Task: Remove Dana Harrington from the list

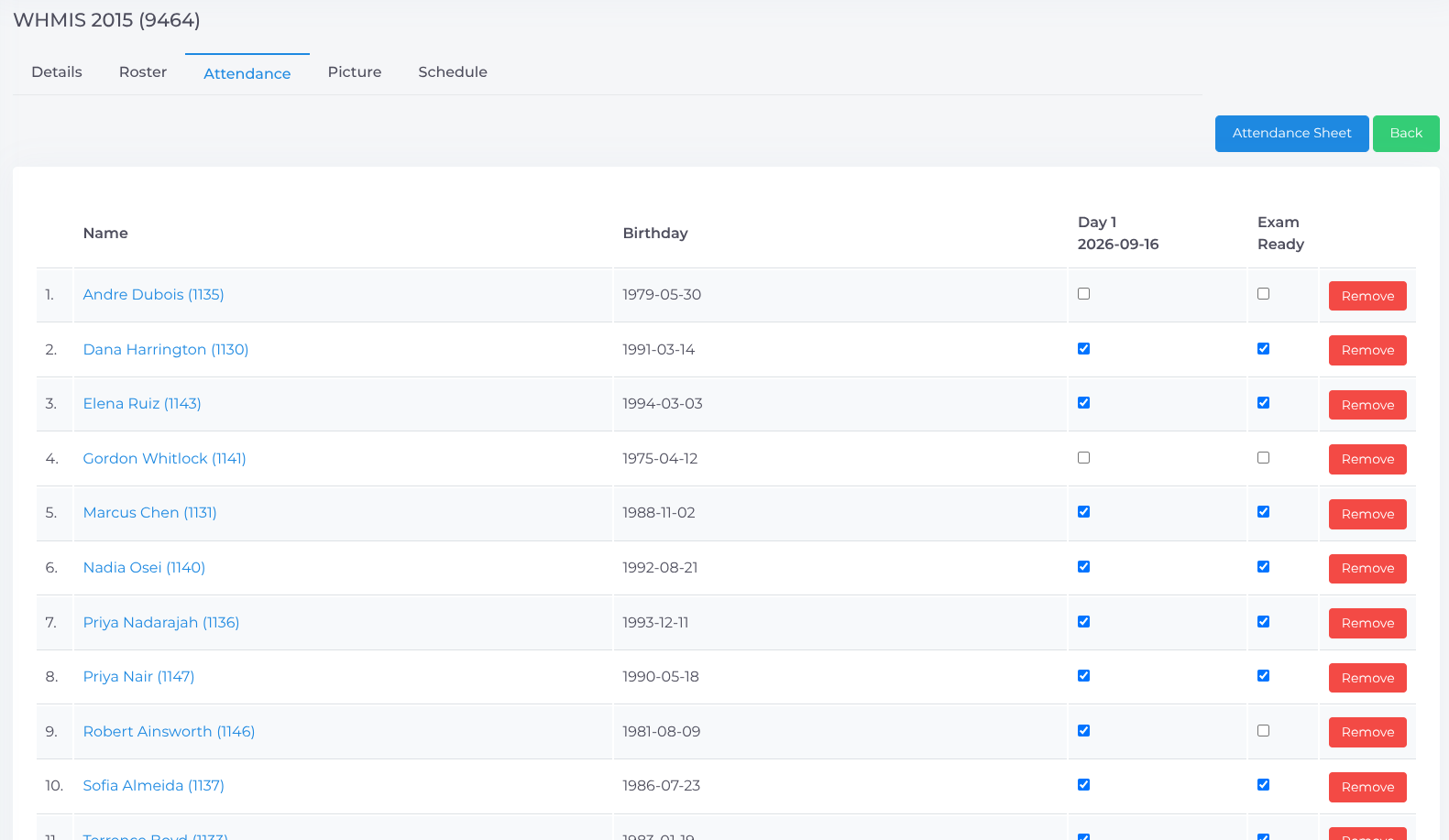Action: coord(1367,350)
